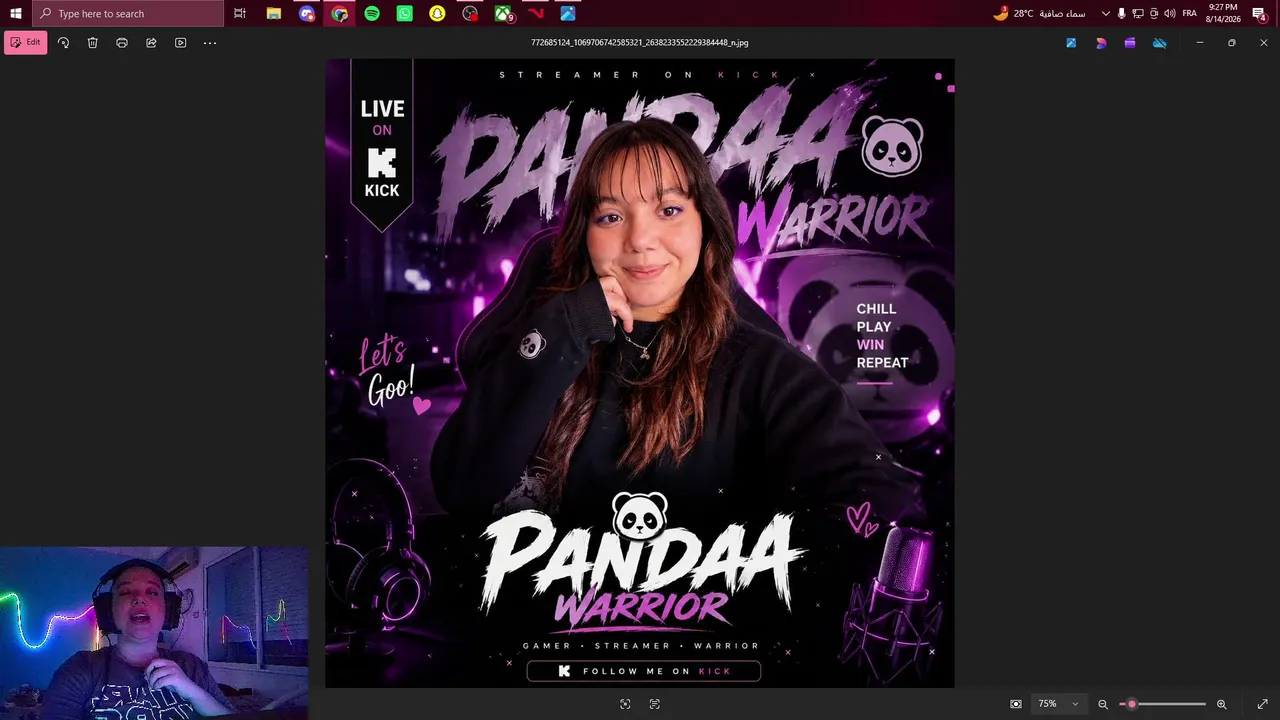Print the image using the printer icon
The width and height of the screenshot is (1280, 720).
[x=122, y=43]
